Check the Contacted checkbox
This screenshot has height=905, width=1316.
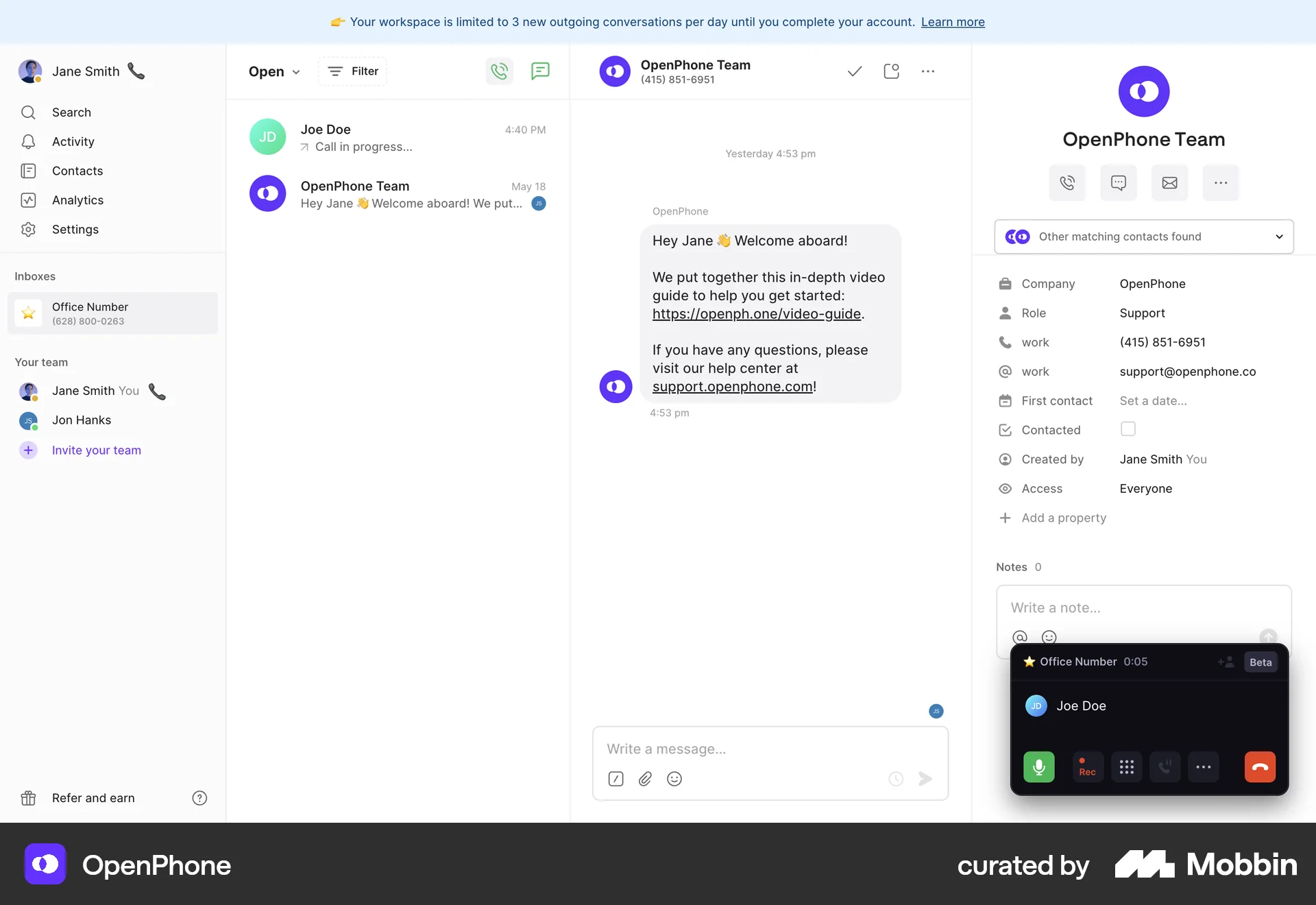pos(1128,429)
